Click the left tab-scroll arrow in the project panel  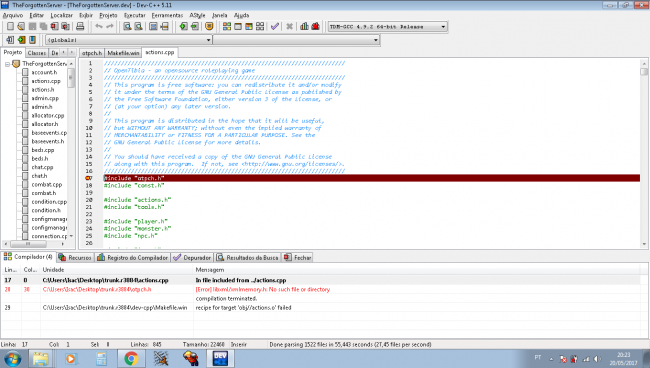click(x=63, y=52)
